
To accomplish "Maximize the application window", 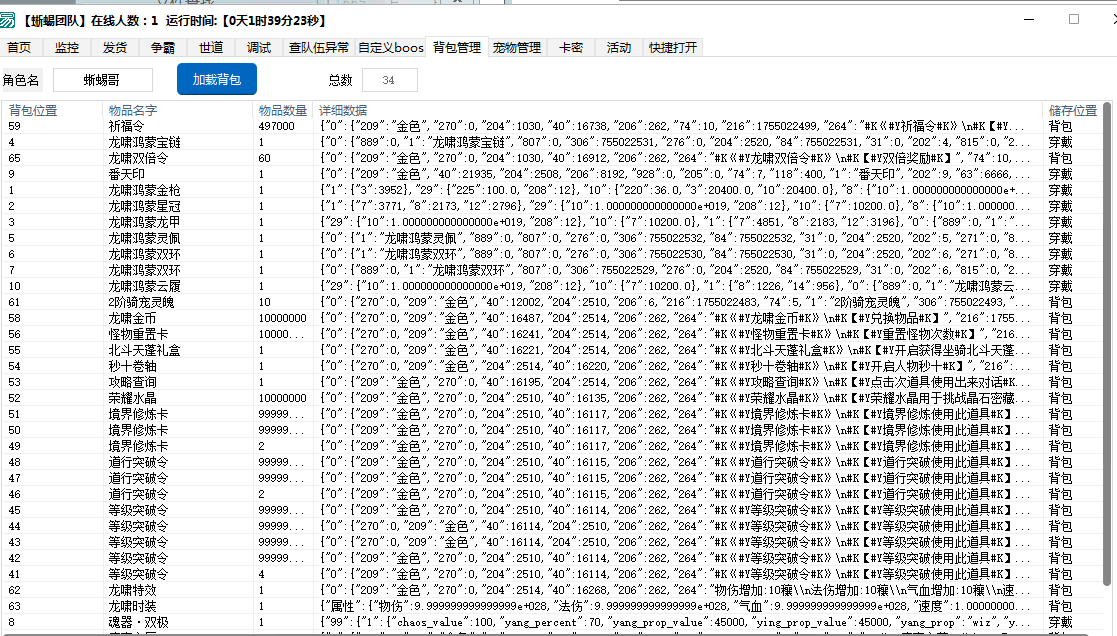I will 1074,19.
